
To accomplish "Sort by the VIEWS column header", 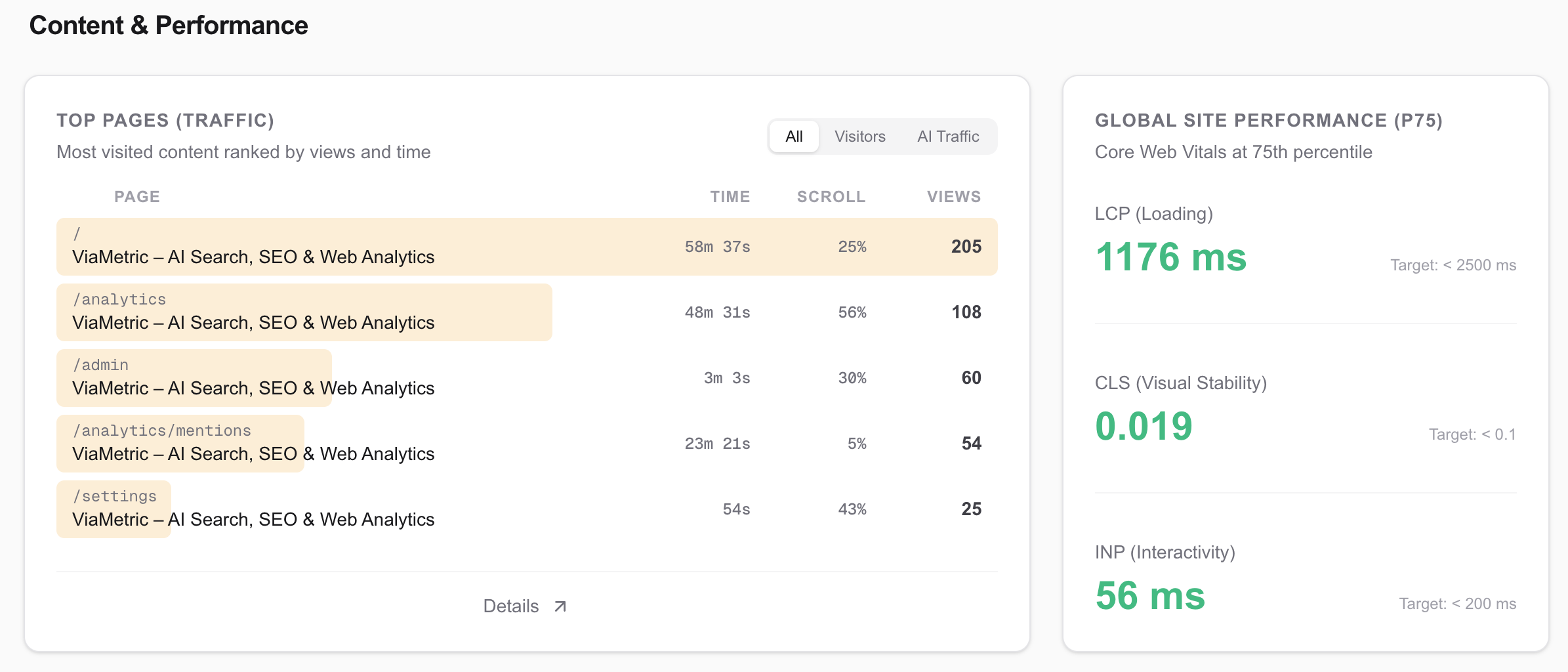I will [x=953, y=197].
